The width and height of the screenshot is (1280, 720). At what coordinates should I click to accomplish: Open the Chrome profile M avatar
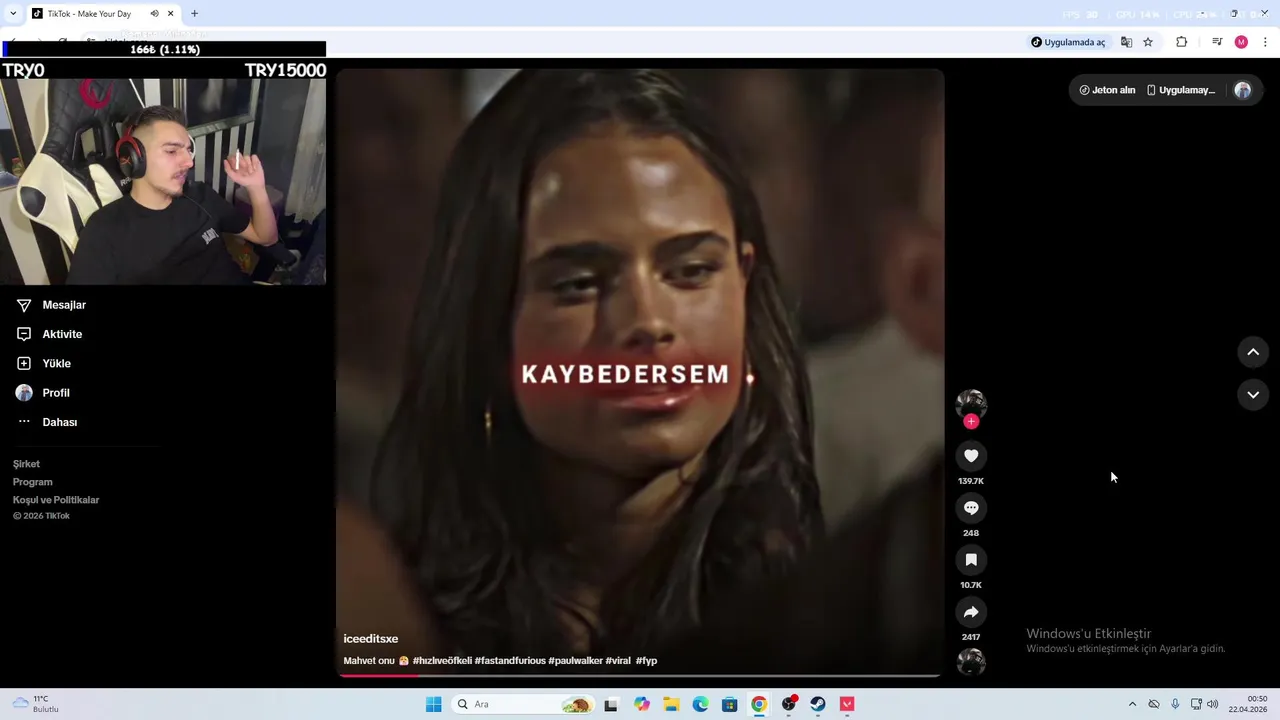(x=1241, y=42)
